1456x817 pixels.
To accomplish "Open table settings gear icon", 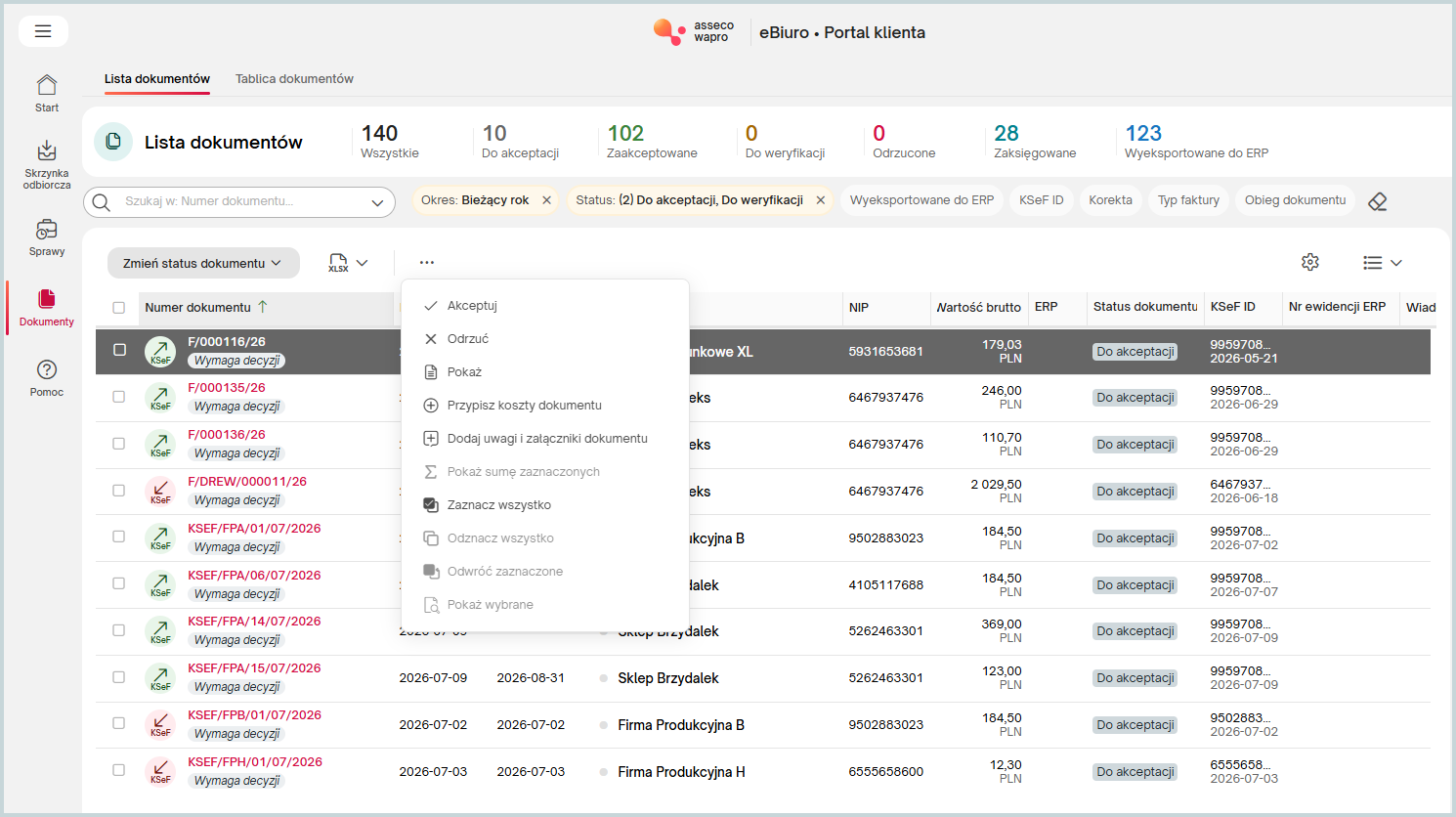I will coord(1310,262).
